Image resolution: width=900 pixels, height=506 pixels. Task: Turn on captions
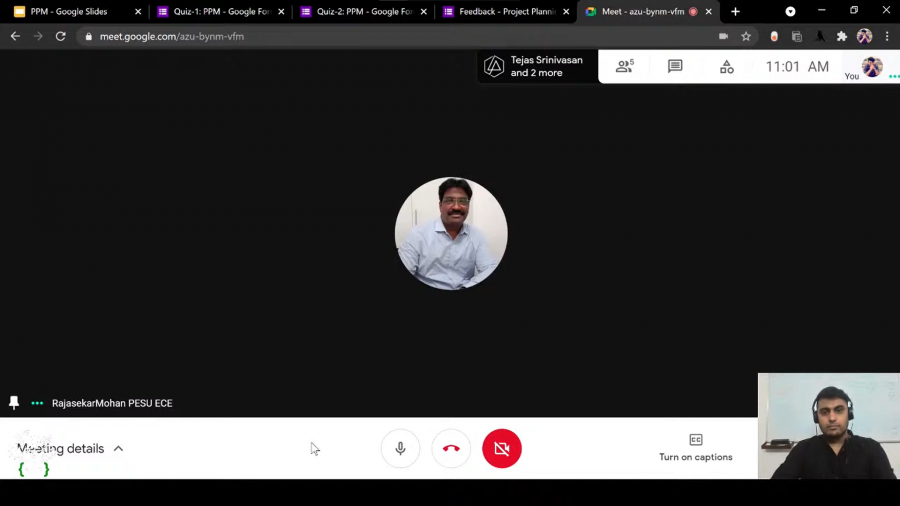click(696, 447)
